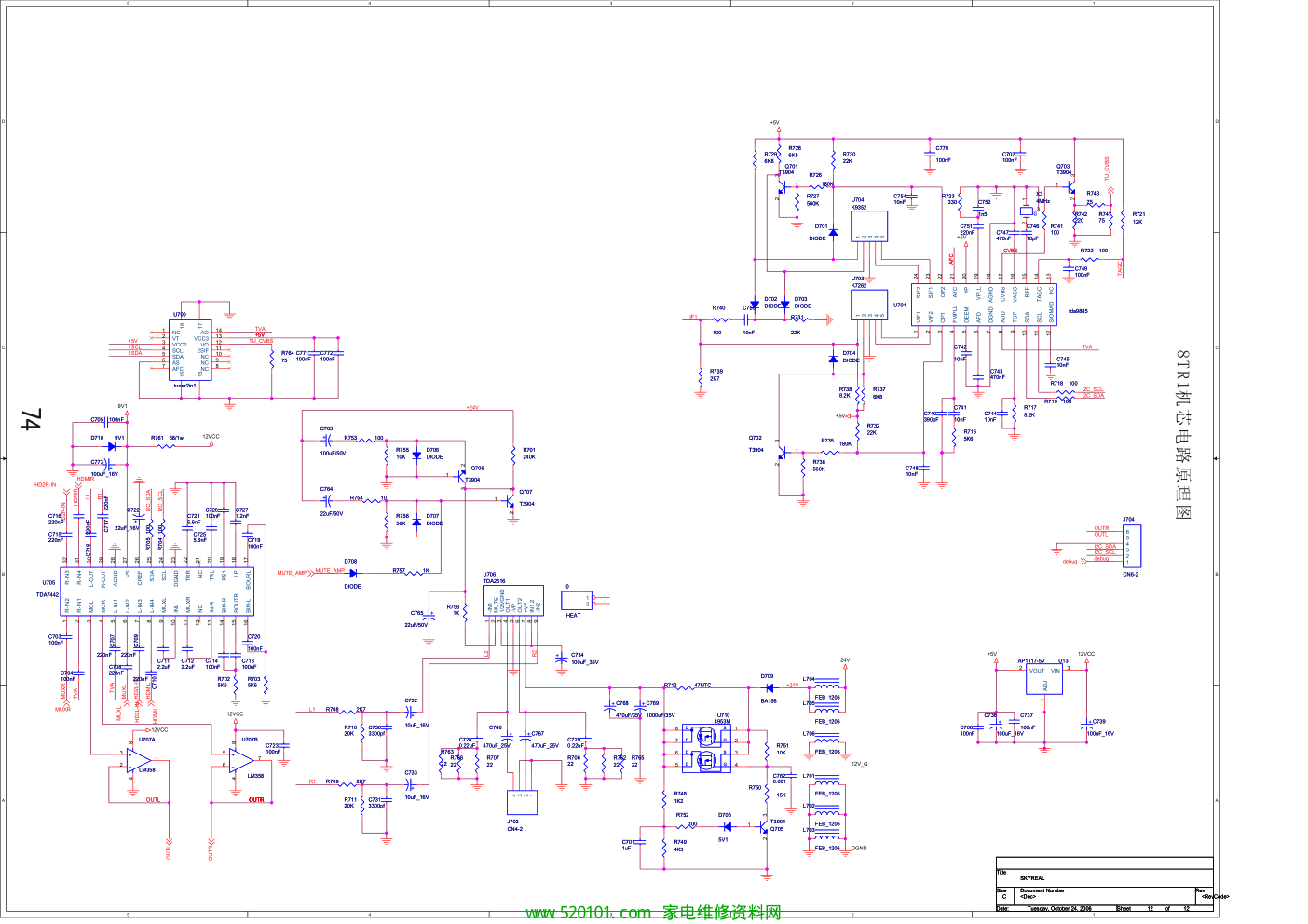Select the CN6-2 connector name
Viewport: 1308px width, 924px height.
coord(1130,574)
